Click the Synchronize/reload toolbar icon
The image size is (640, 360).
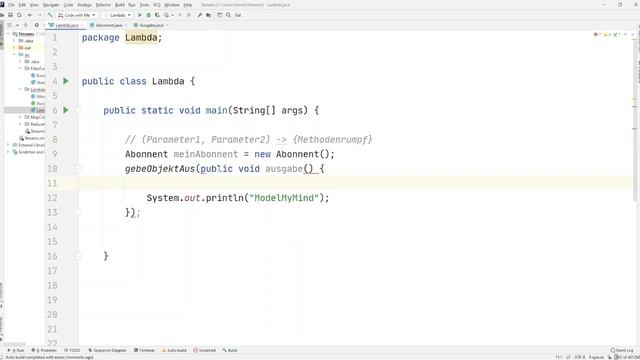(x=19, y=15)
